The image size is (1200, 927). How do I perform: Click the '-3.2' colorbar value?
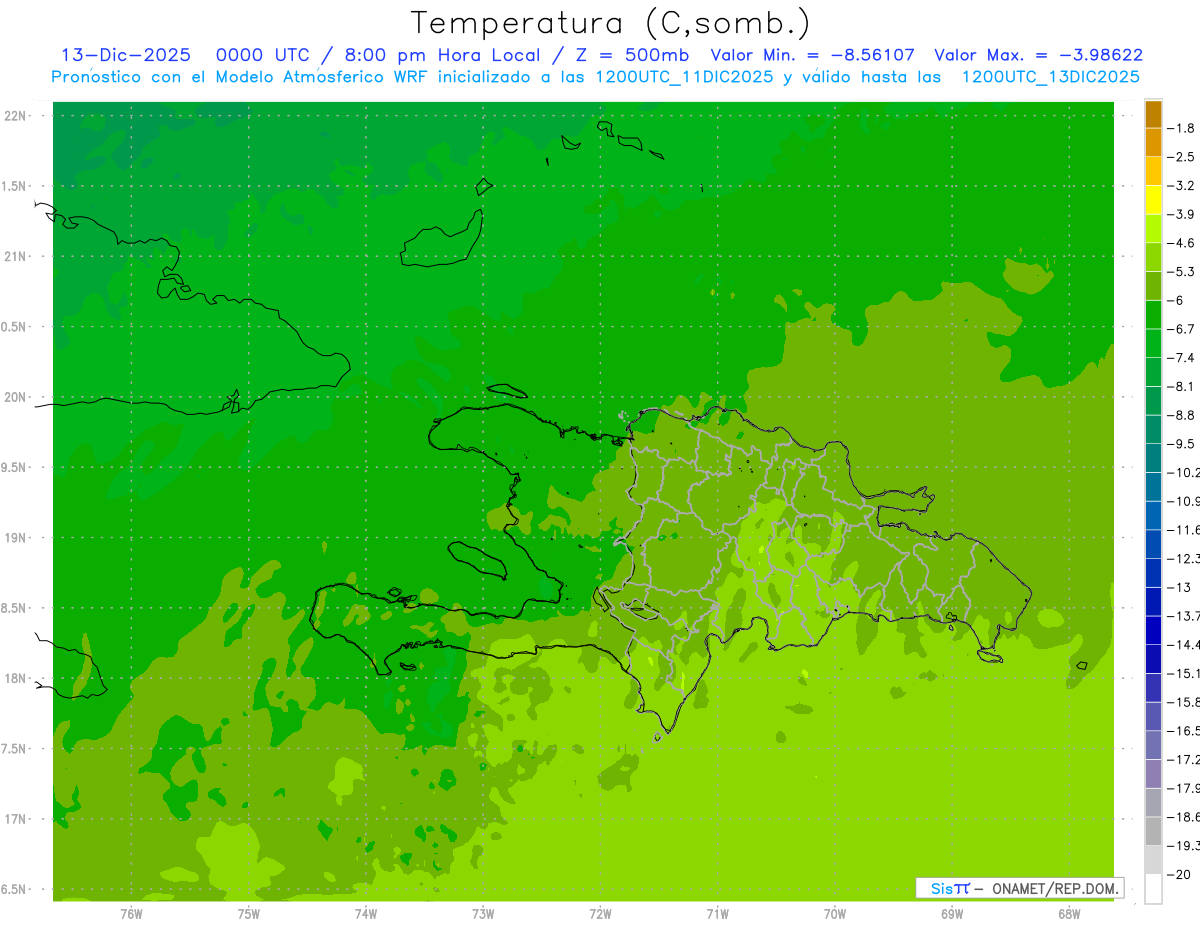tap(1182, 185)
